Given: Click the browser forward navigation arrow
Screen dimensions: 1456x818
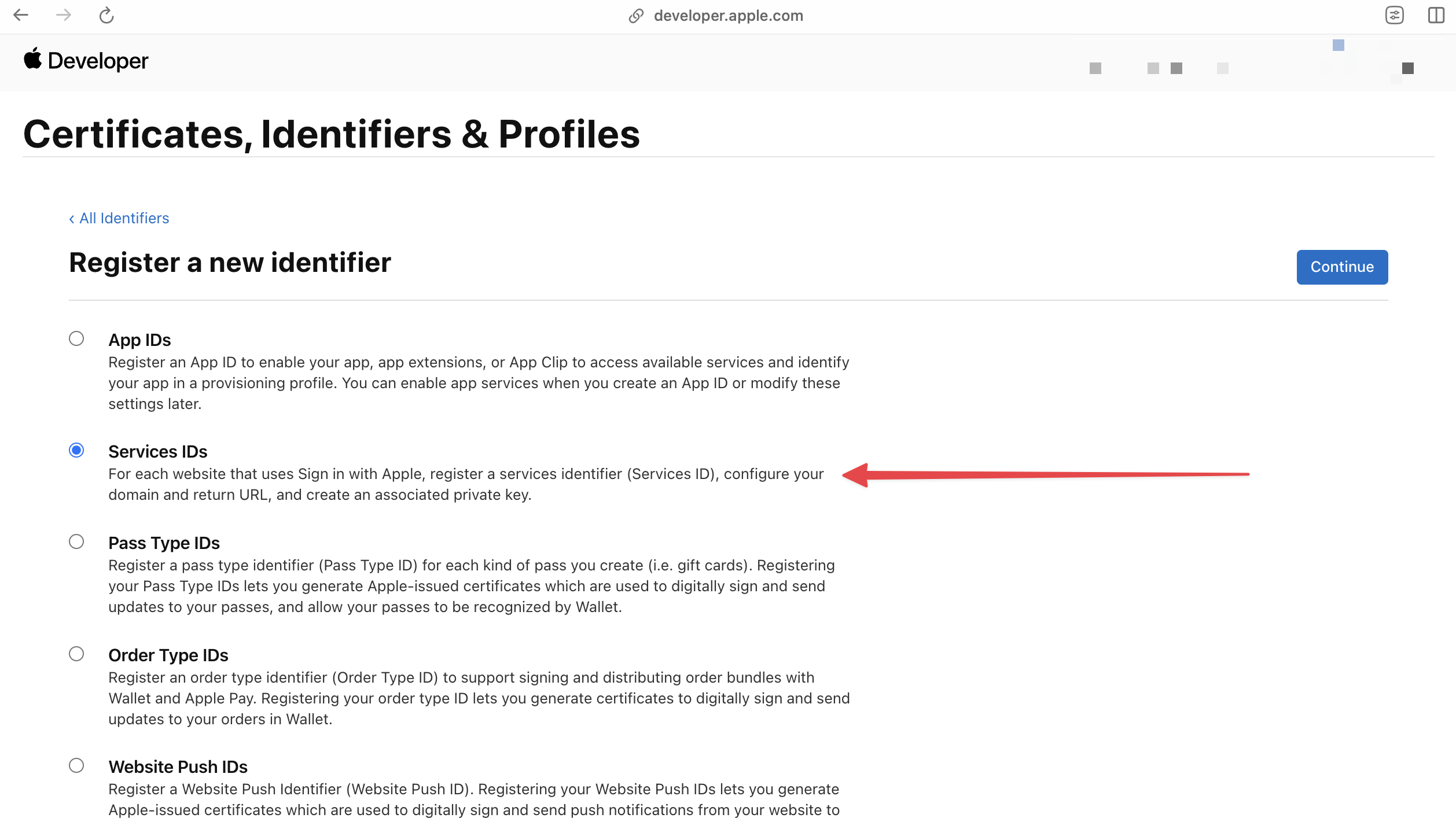Looking at the screenshot, I should [x=62, y=15].
